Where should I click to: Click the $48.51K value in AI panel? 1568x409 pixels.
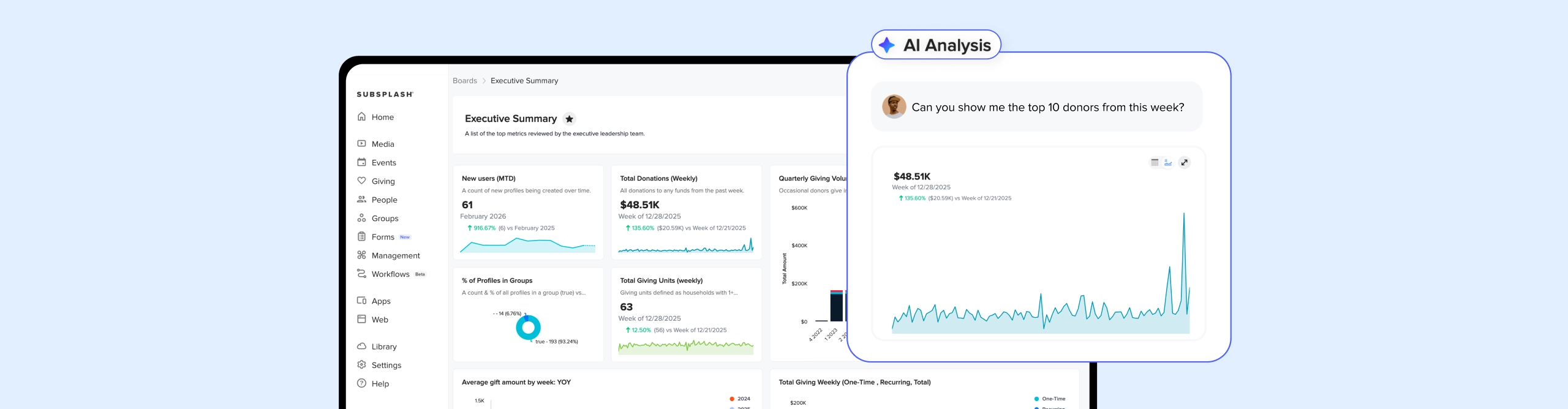[x=911, y=176]
